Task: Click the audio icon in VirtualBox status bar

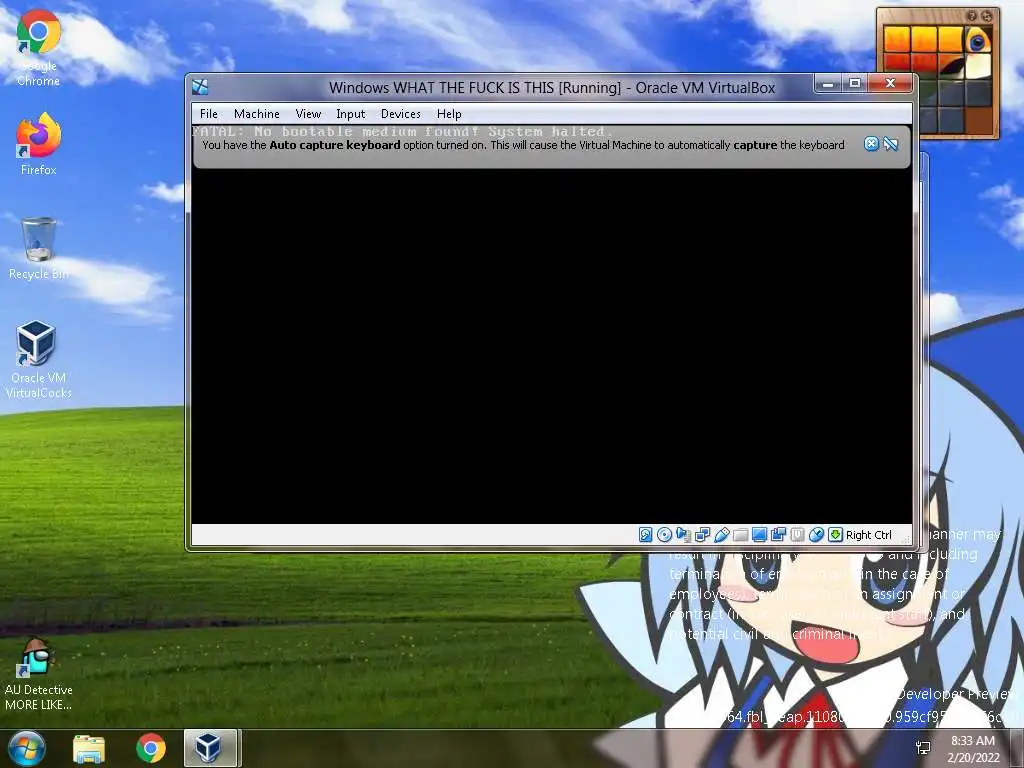Action: [x=683, y=535]
